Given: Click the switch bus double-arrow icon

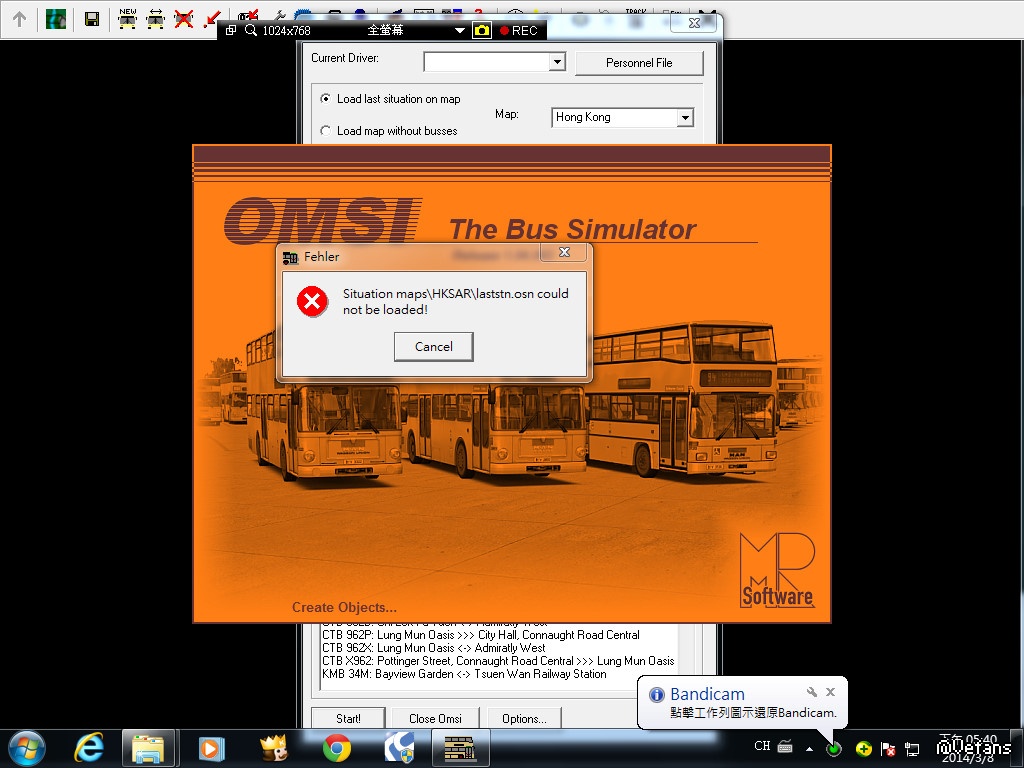Looking at the screenshot, I should (155, 19).
